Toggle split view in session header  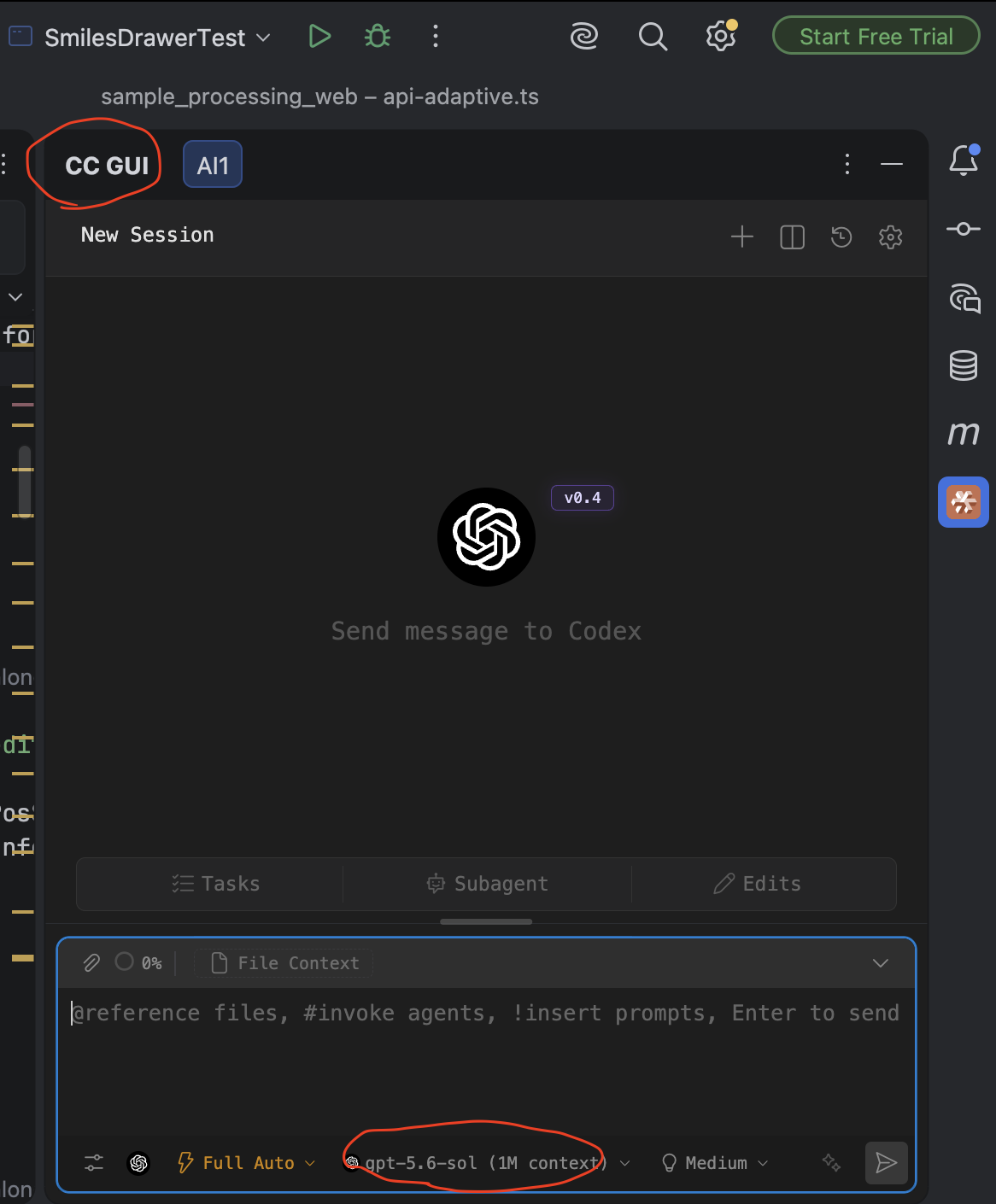793,237
